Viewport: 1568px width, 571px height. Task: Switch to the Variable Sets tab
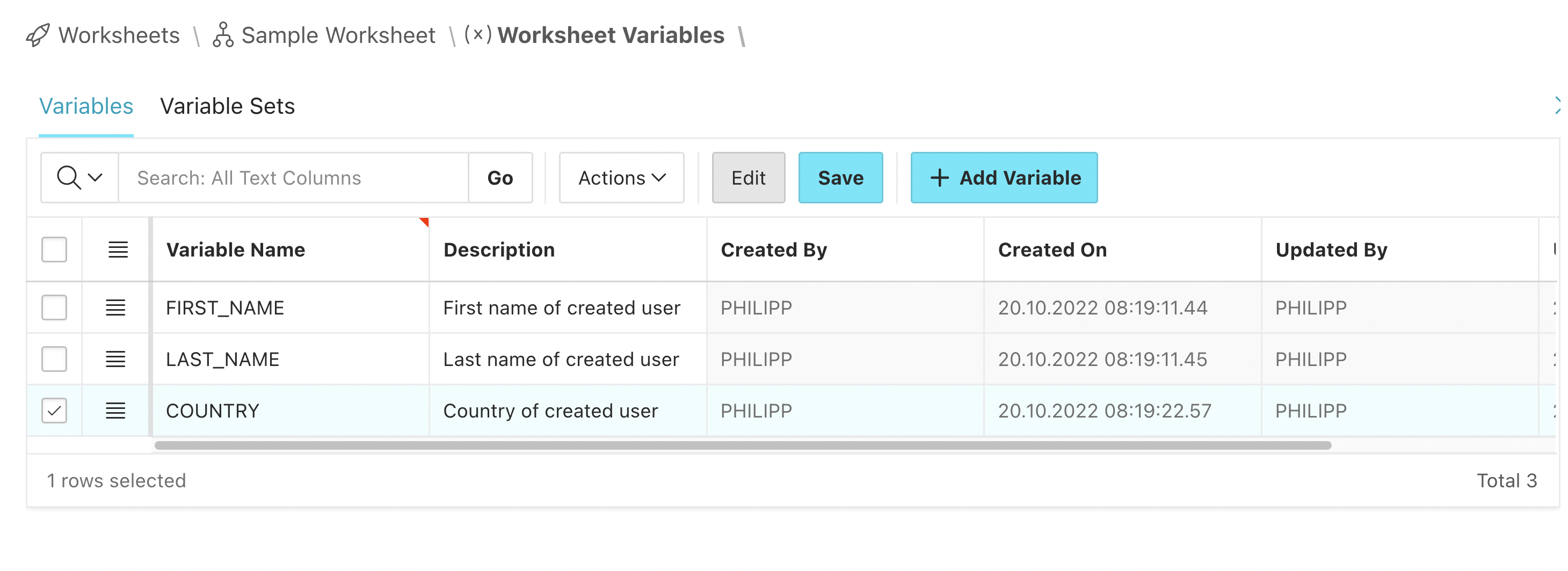(227, 106)
